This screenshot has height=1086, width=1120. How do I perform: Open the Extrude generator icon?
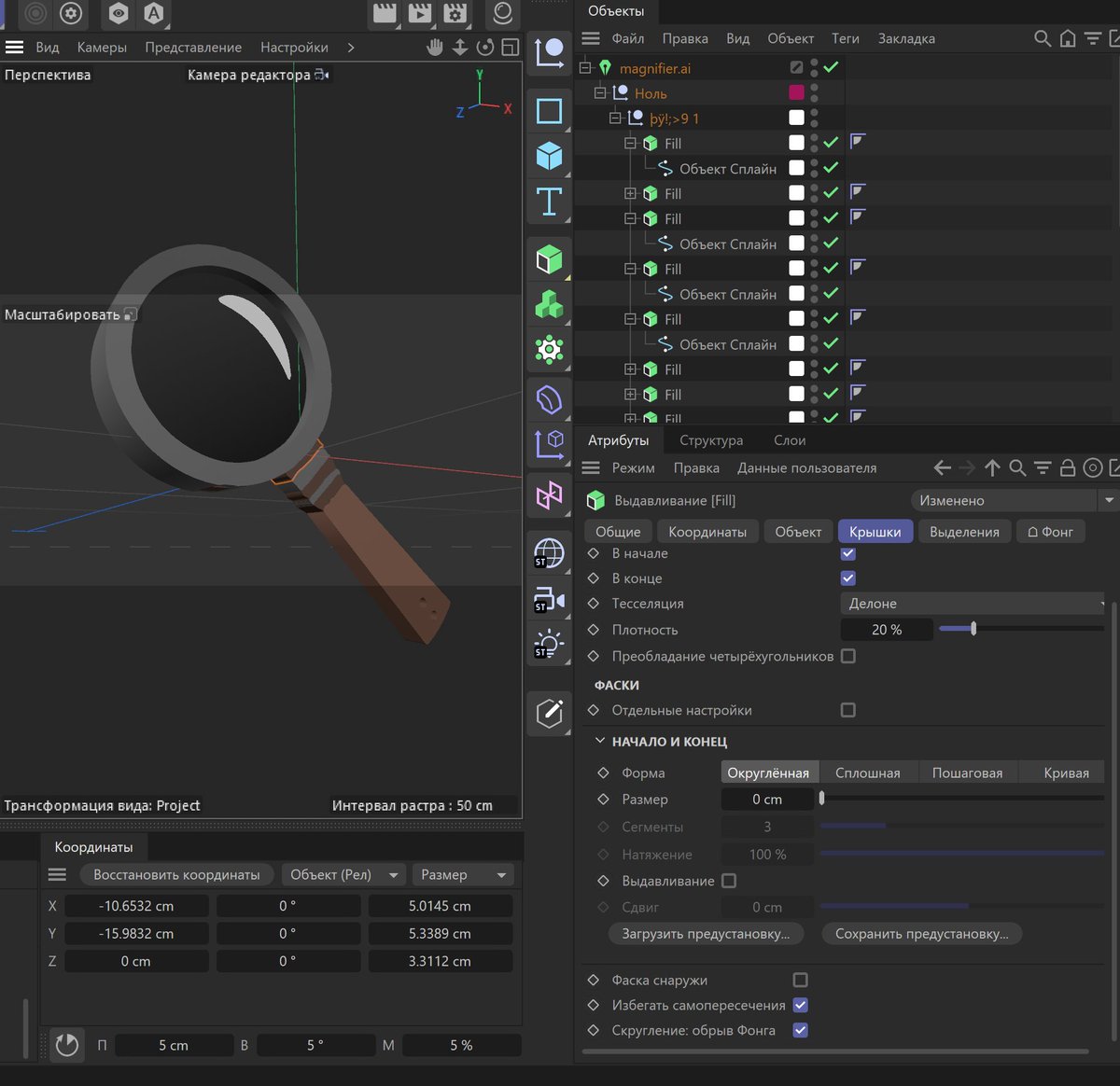tap(549, 258)
